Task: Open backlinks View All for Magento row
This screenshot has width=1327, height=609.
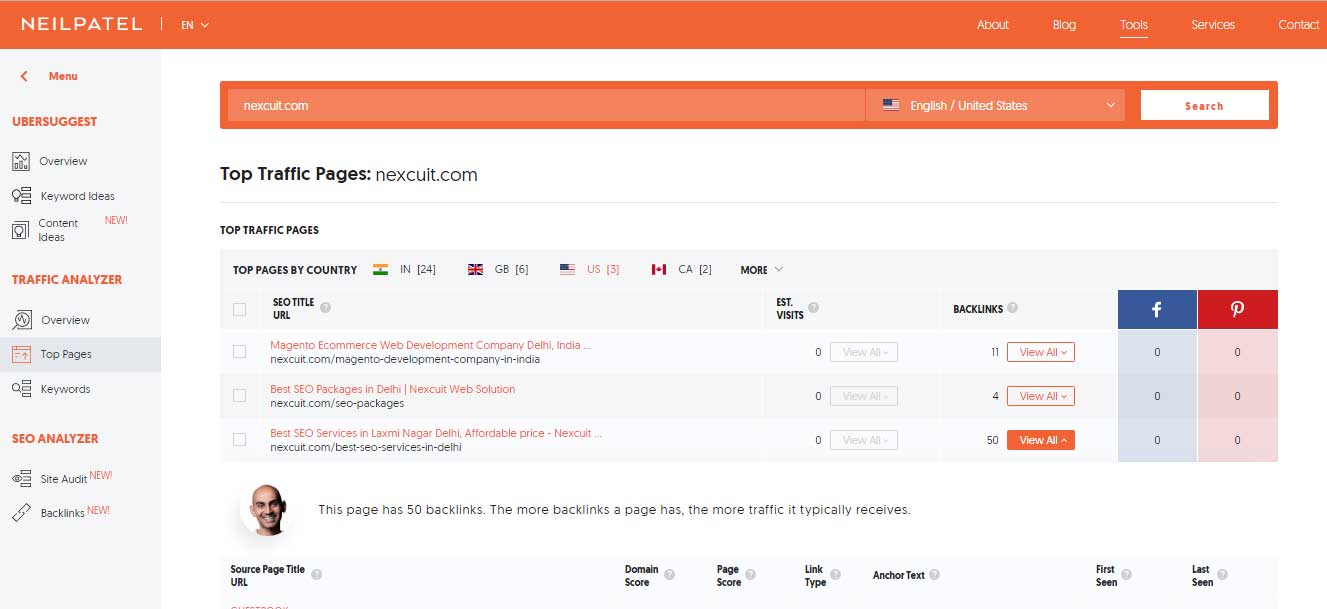Action: click(1041, 352)
